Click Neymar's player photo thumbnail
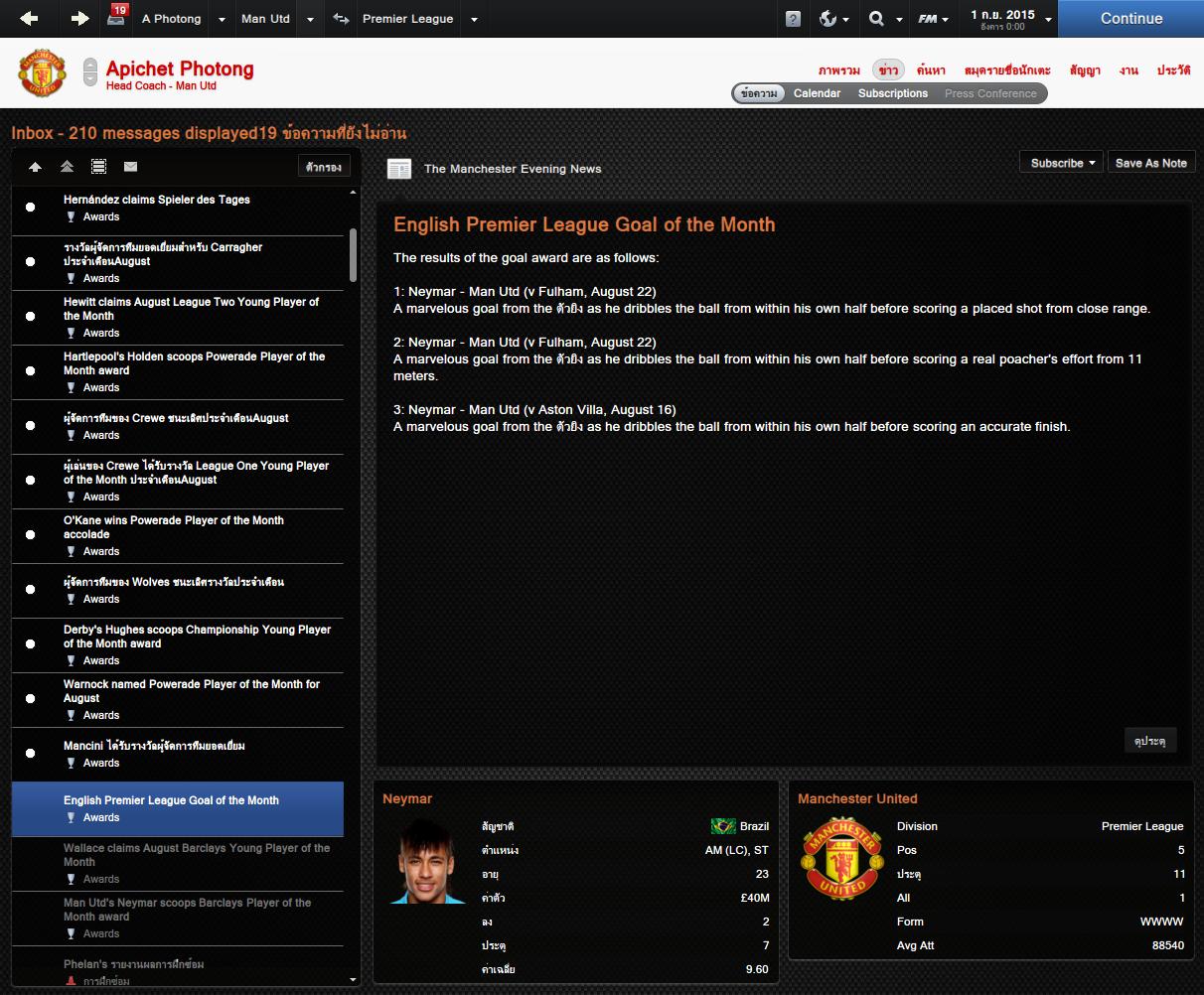Viewport: 1204px width, 995px height. point(426,860)
